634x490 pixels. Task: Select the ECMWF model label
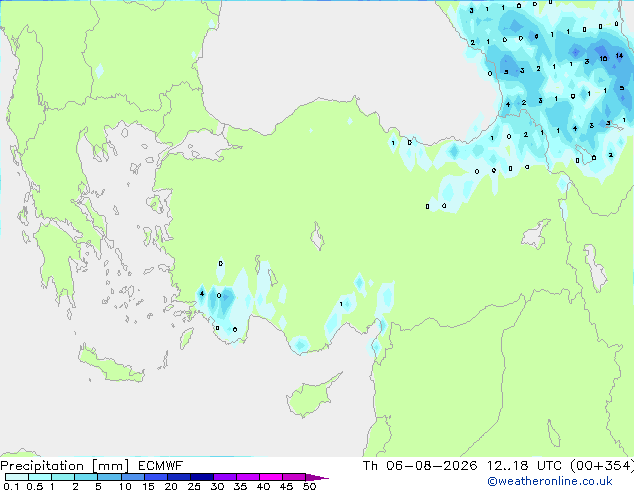pos(161,466)
